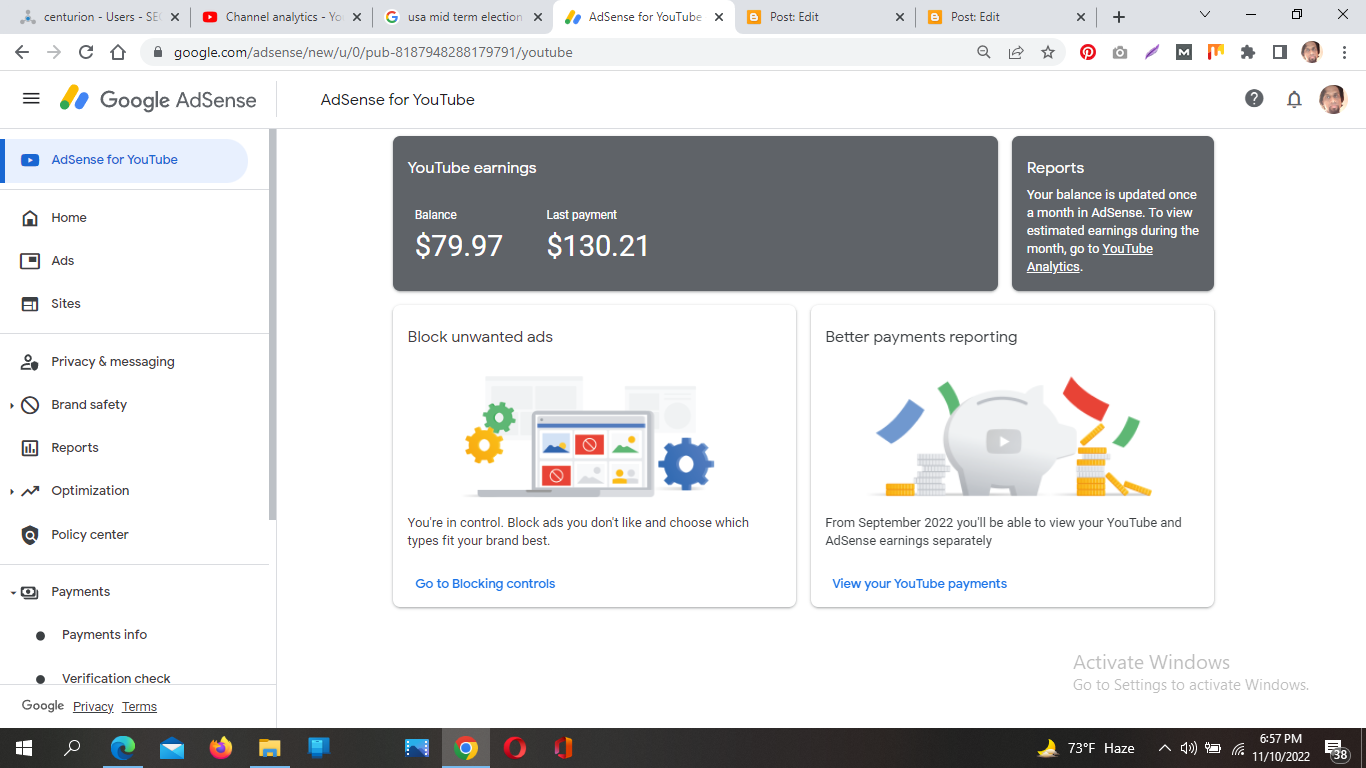Switch to centurion Users tab
1366x768 pixels.
pos(100,17)
